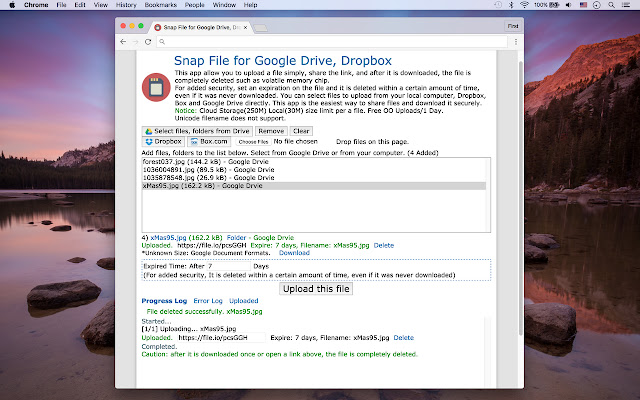Click the Remove button
Image resolution: width=640 pixels, height=400 pixels.
tap(271, 131)
